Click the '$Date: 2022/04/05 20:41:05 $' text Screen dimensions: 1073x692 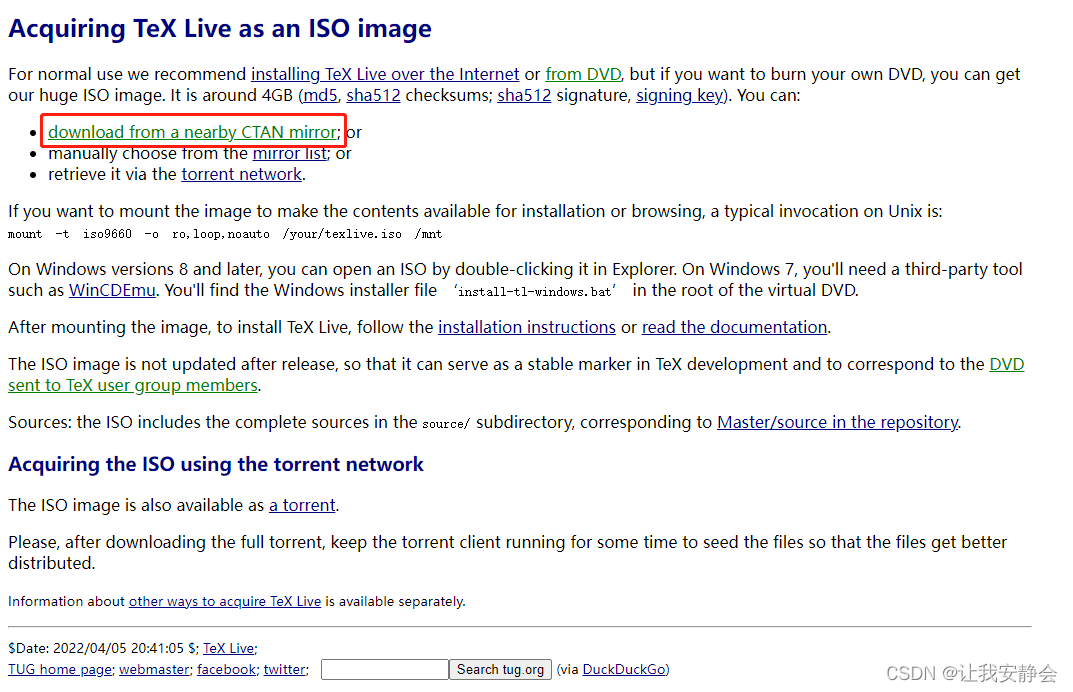tap(103, 648)
